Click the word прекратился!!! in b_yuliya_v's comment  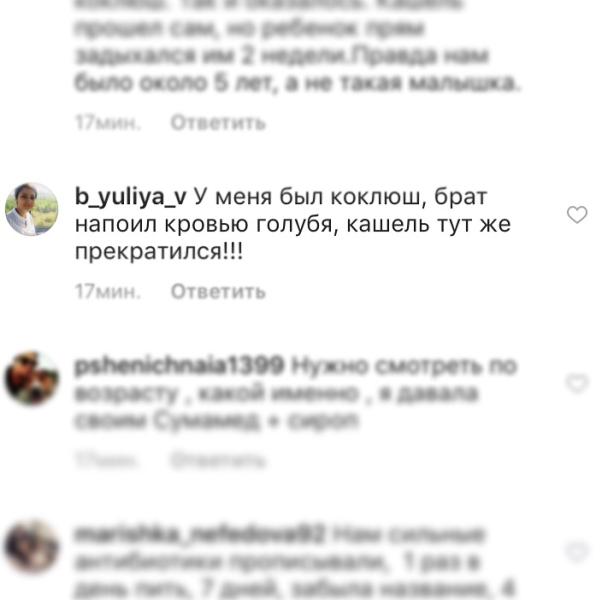pos(159,252)
